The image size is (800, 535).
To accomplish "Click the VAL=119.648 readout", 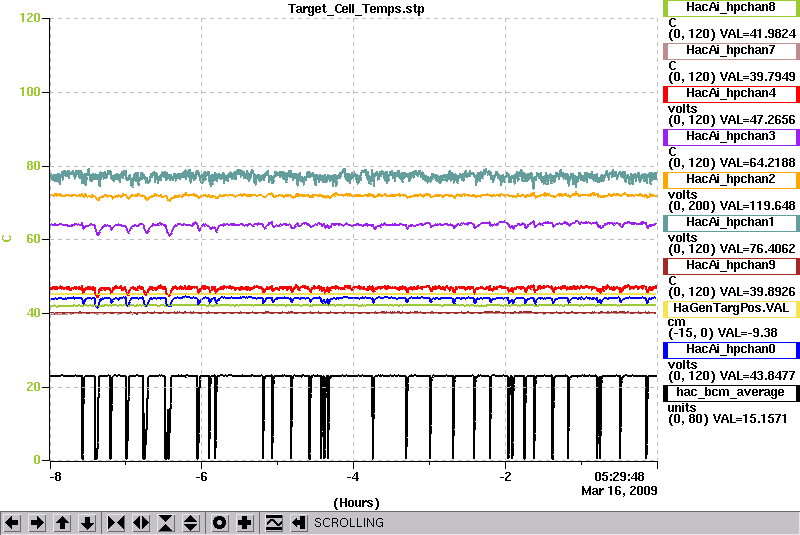I will click(x=757, y=206).
